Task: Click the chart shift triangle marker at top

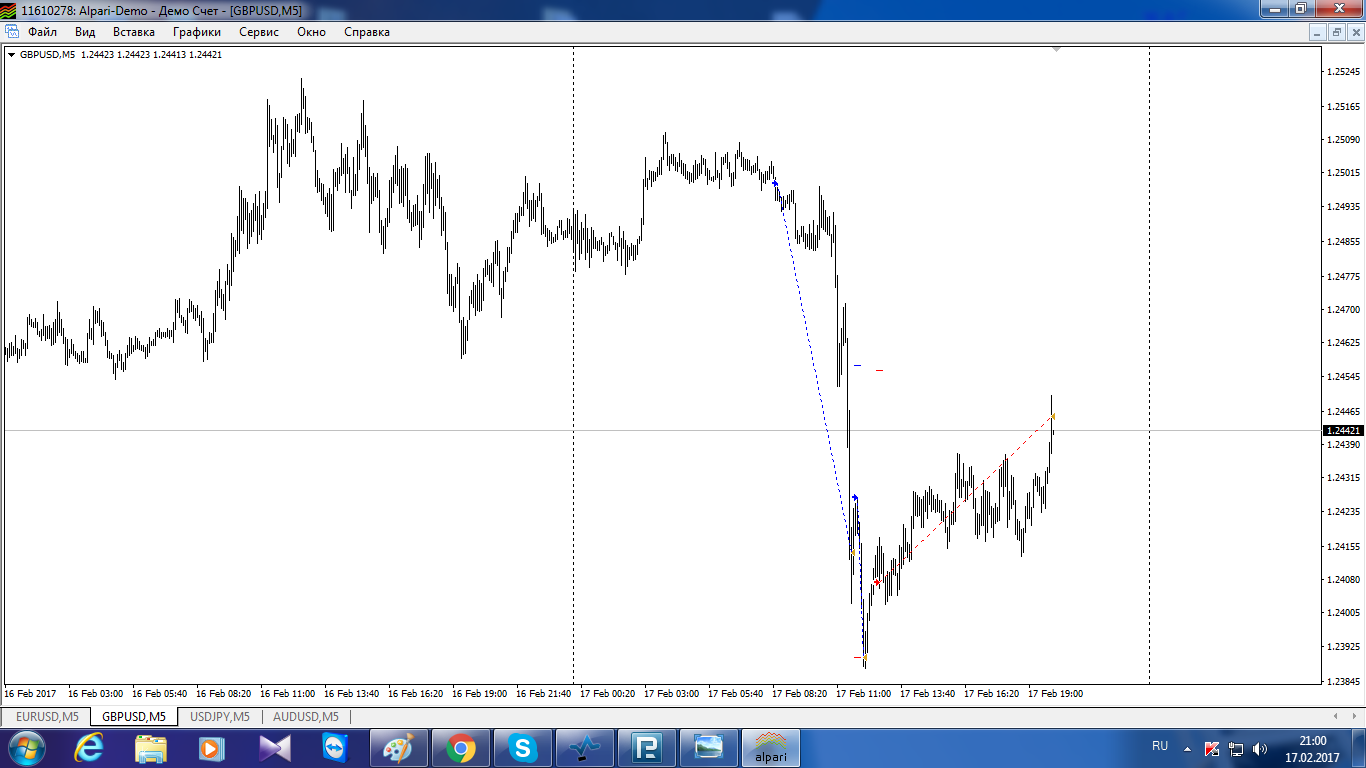Action: pyautogui.click(x=1057, y=48)
